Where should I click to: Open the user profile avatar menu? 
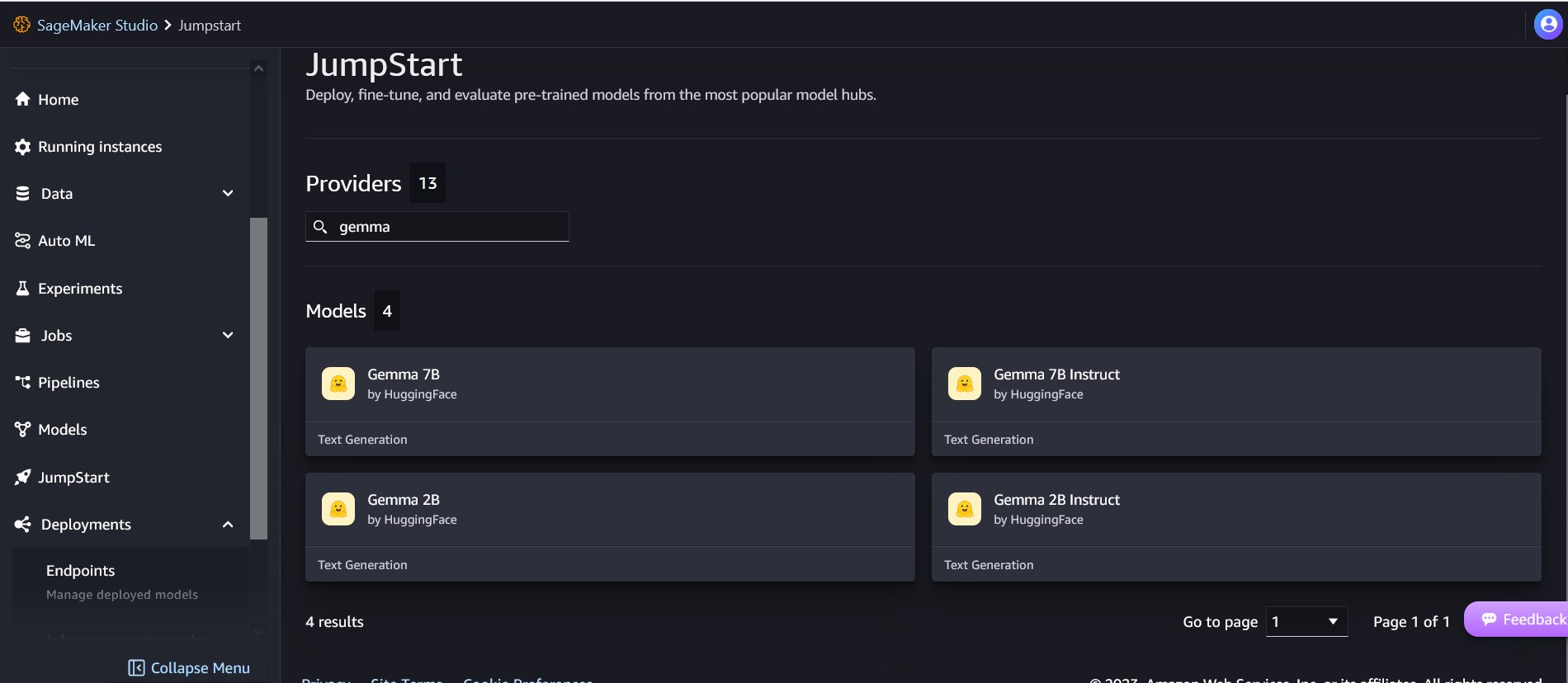tap(1548, 25)
